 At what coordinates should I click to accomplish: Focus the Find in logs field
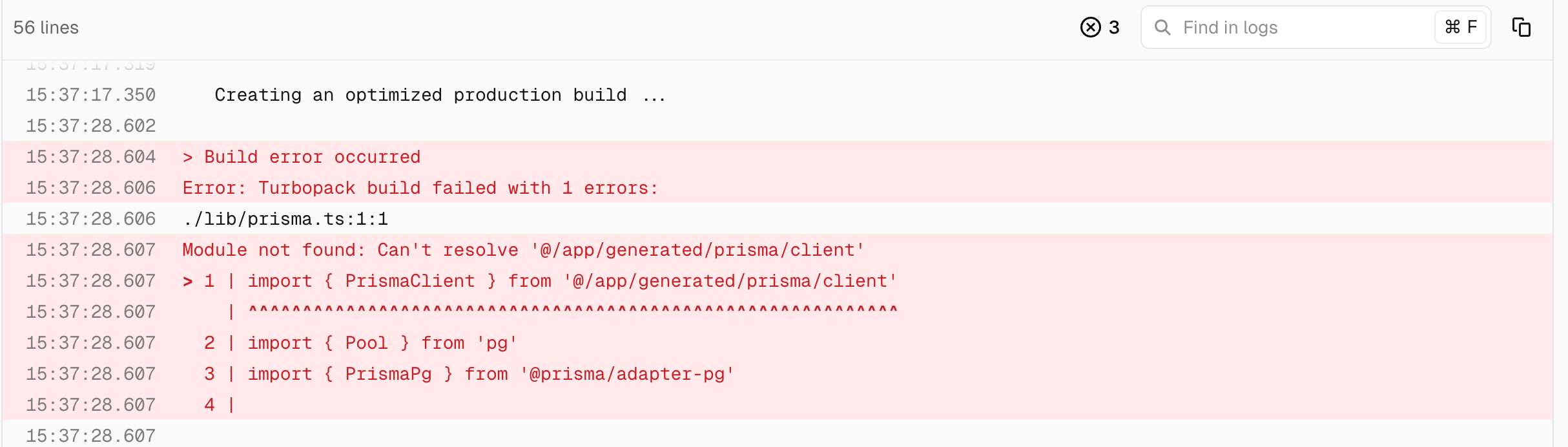click(x=1298, y=27)
